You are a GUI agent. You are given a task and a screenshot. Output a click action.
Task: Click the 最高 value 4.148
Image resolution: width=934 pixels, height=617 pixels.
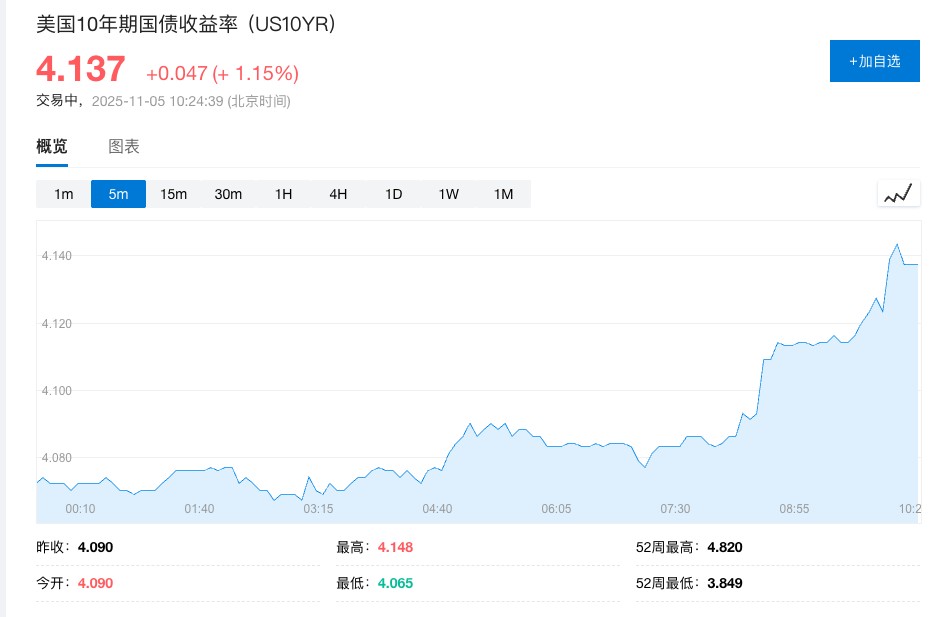395,547
